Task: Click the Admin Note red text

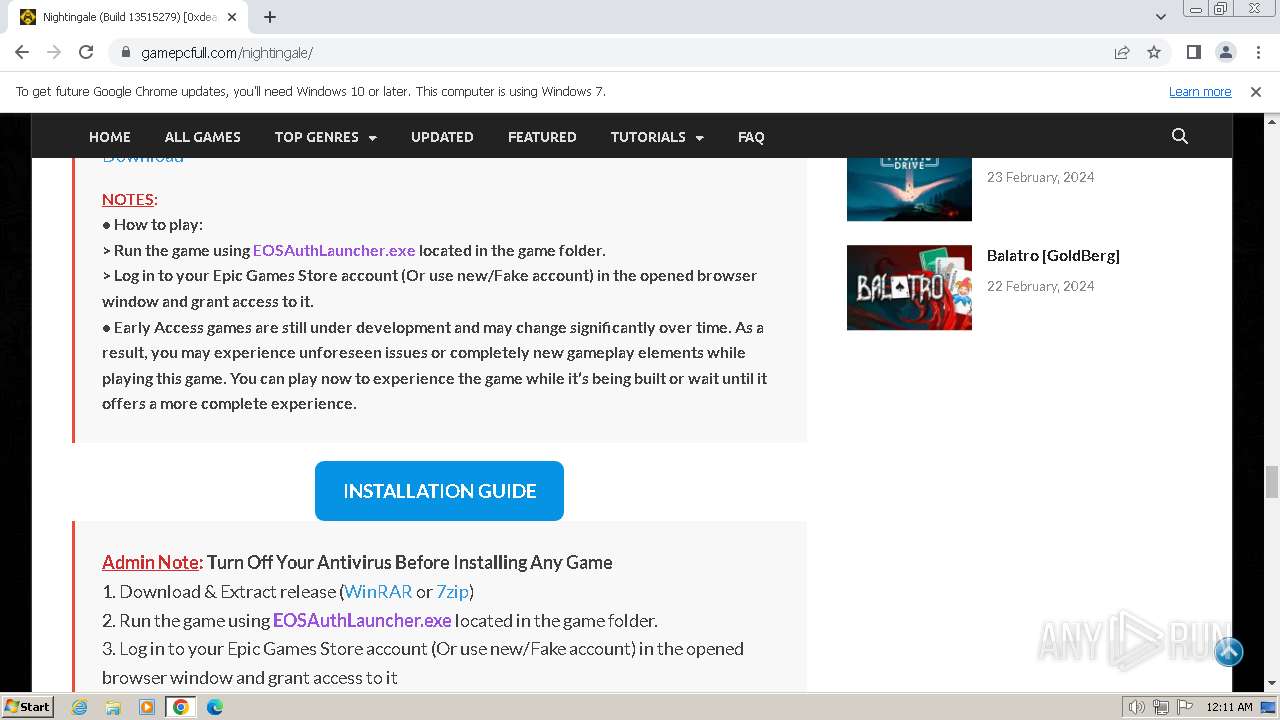Action: (x=151, y=562)
